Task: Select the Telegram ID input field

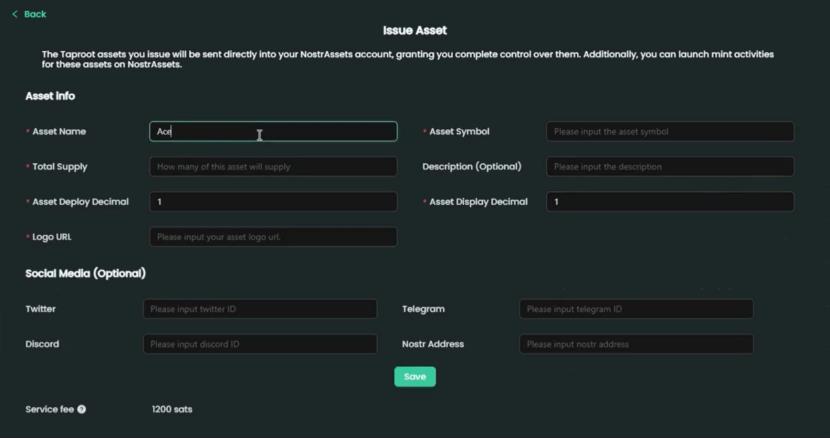Action: (636, 310)
